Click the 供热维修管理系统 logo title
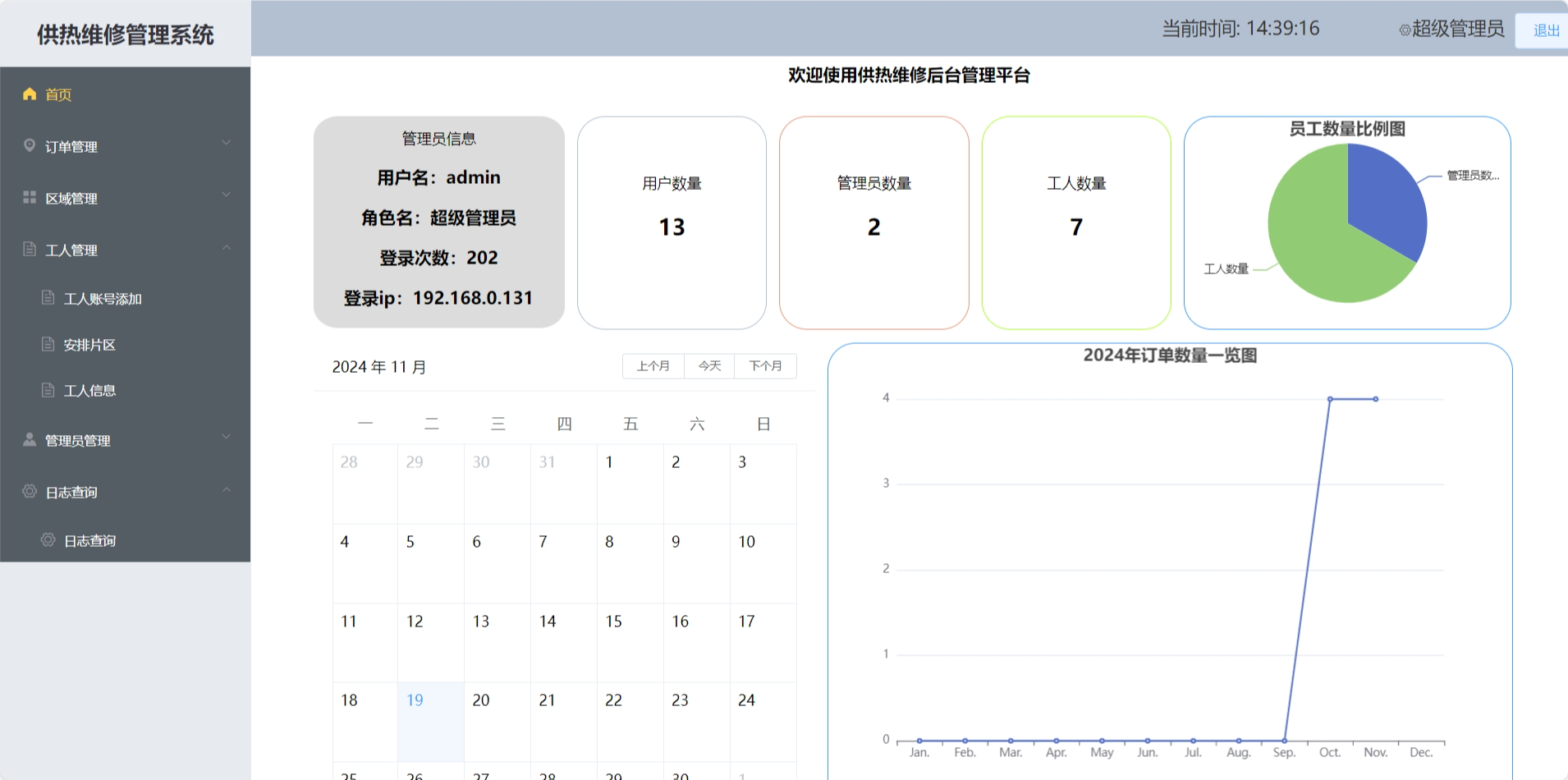The width and height of the screenshot is (1568, 780). point(125,34)
